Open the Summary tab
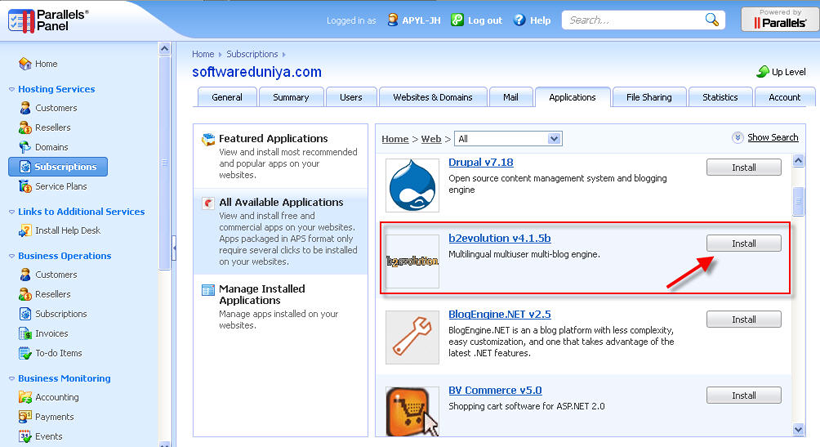 click(291, 97)
